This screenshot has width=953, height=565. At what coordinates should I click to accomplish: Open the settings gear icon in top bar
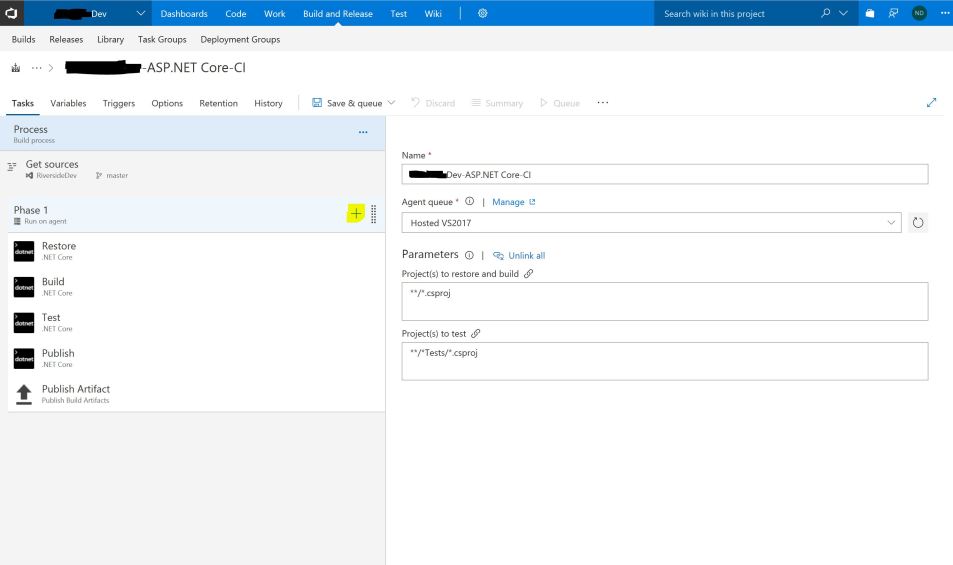point(483,13)
